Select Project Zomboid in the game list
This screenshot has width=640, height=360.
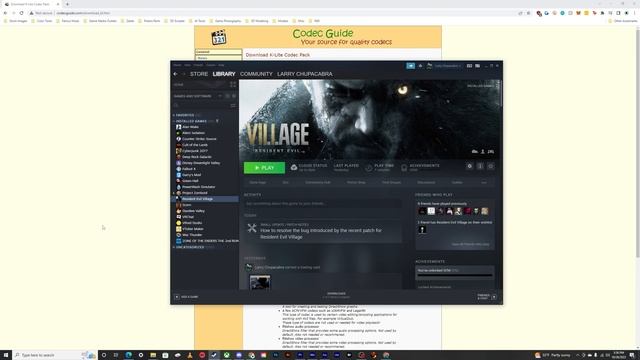pyautogui.click(x=195, y=193)
